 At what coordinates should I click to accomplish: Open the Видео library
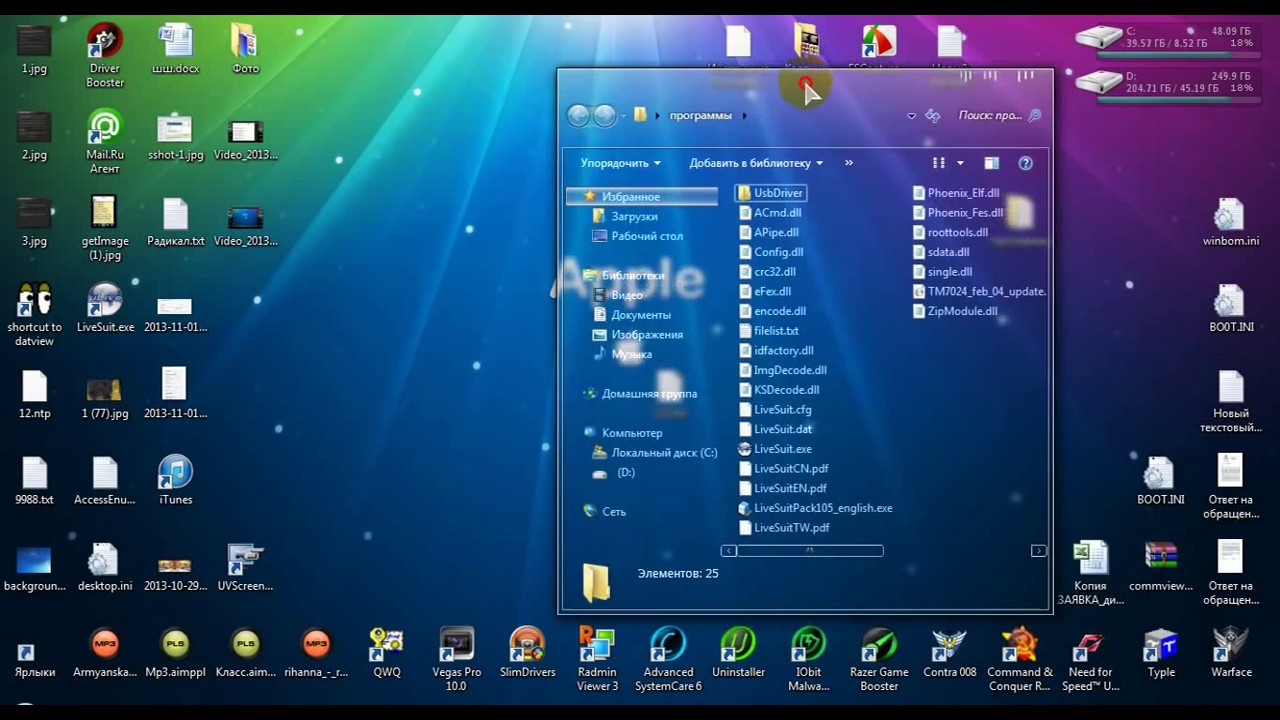626,295
